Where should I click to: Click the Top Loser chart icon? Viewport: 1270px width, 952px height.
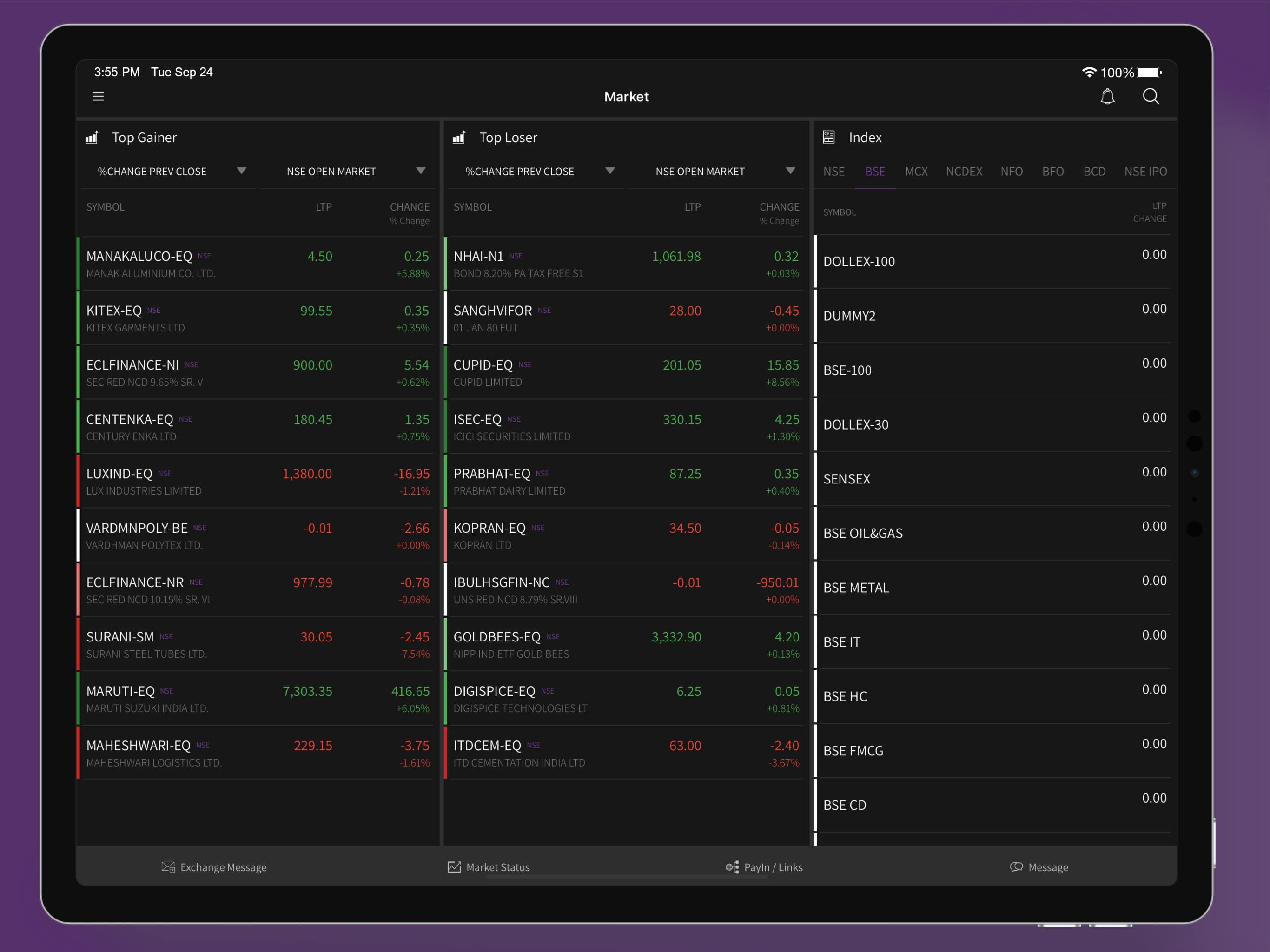click(x=459, y=137)
